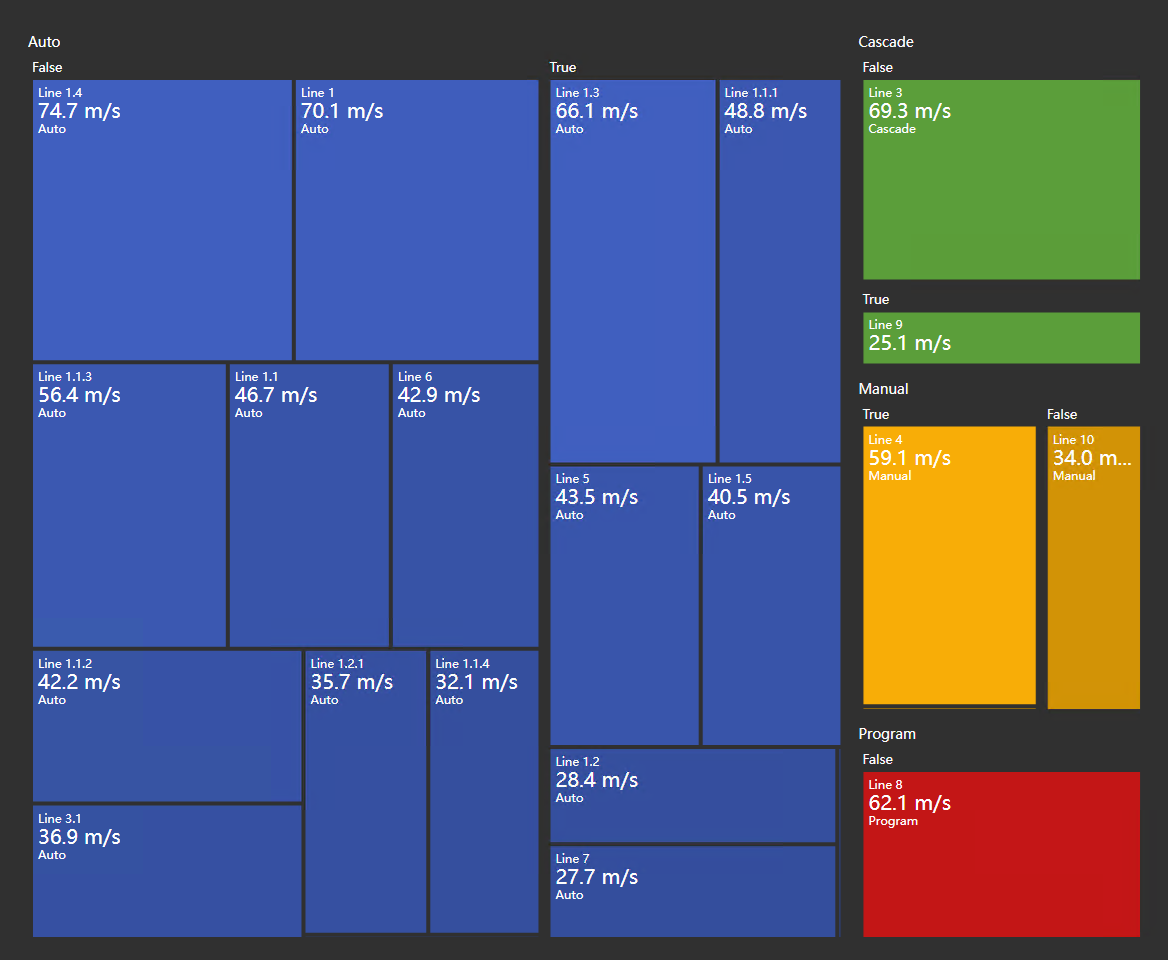Screen dimensions: 1168x960
Task: Click the False subgroup label under Cascade
Action: click(x=877, y=67)
